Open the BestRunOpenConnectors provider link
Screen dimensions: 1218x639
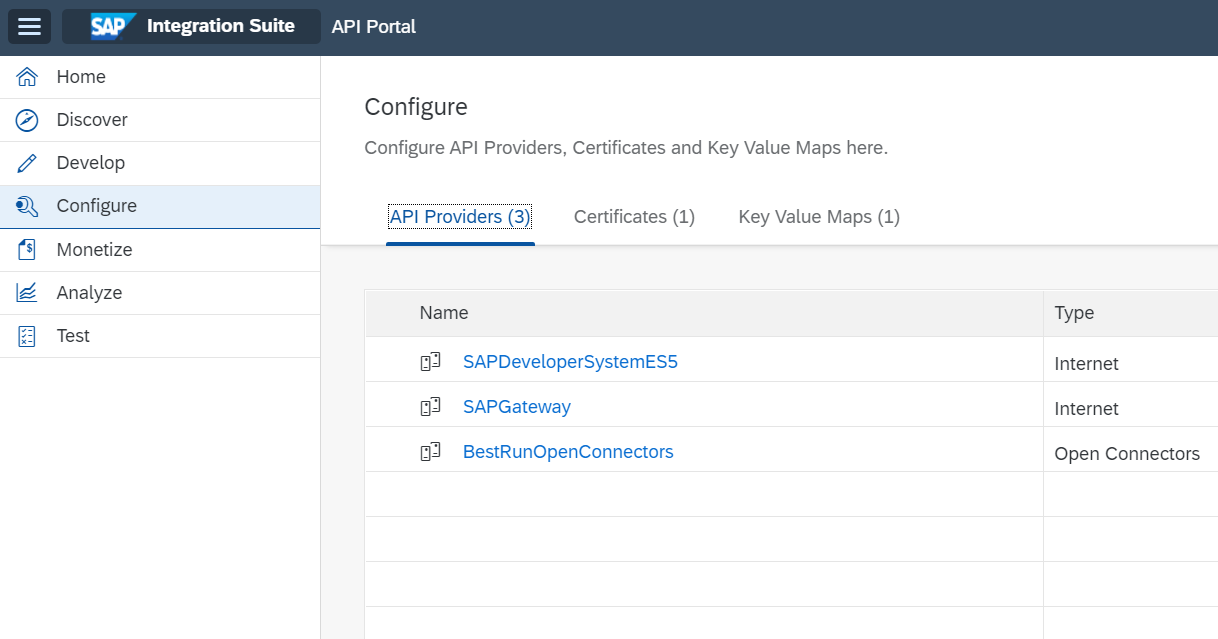[568, 452]
